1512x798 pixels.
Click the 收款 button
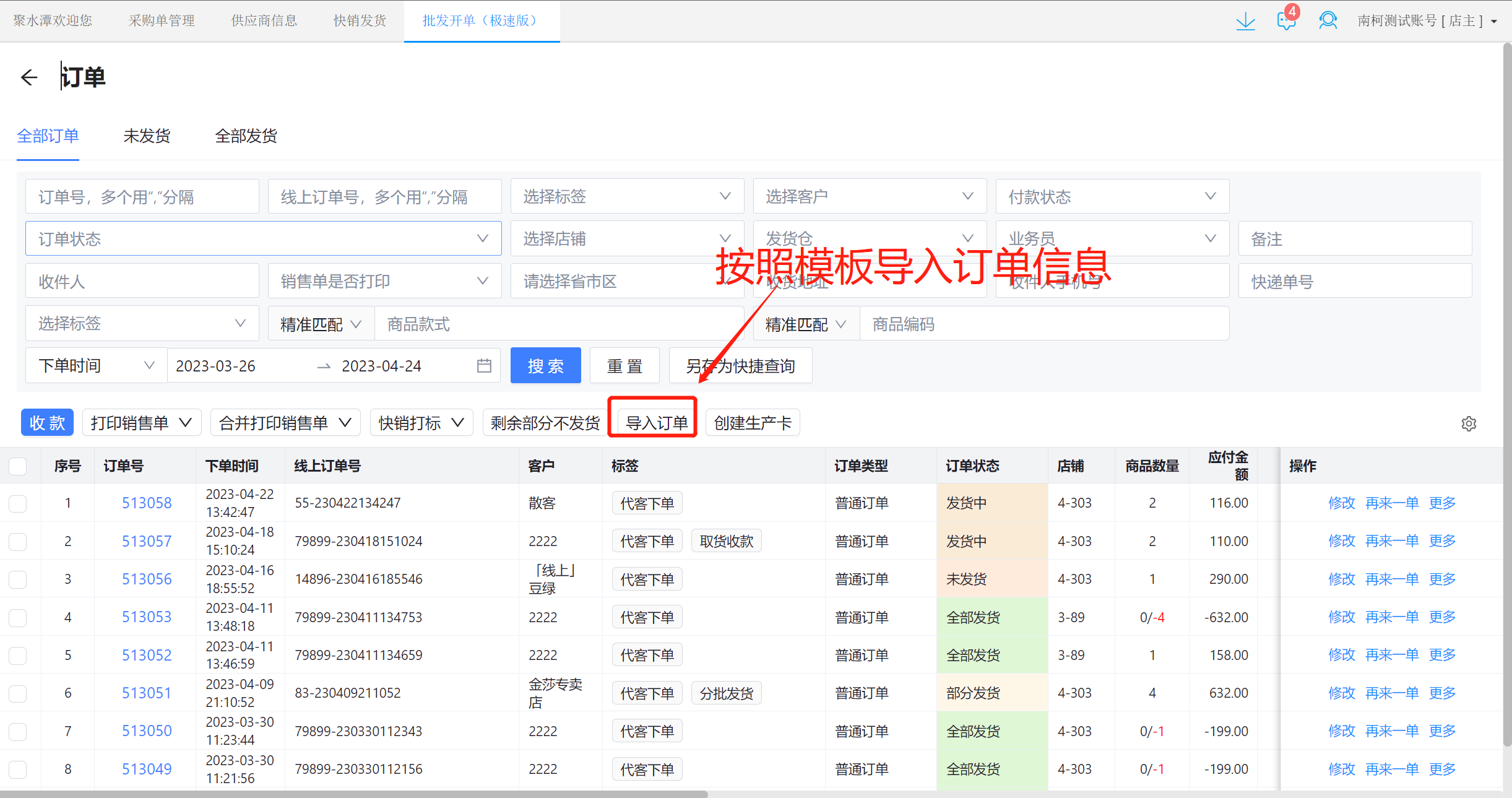point(47,423)
